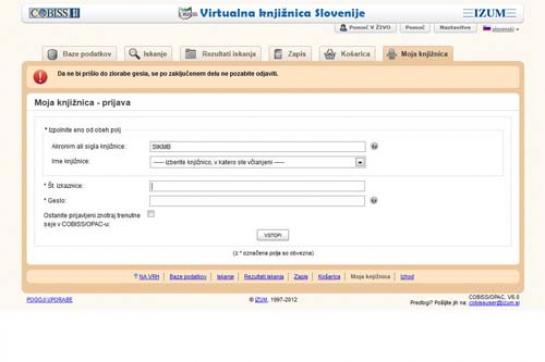Click the cobissuser email link
The width and height of the screenshot is (545, 362).
[x=494, y=303]
